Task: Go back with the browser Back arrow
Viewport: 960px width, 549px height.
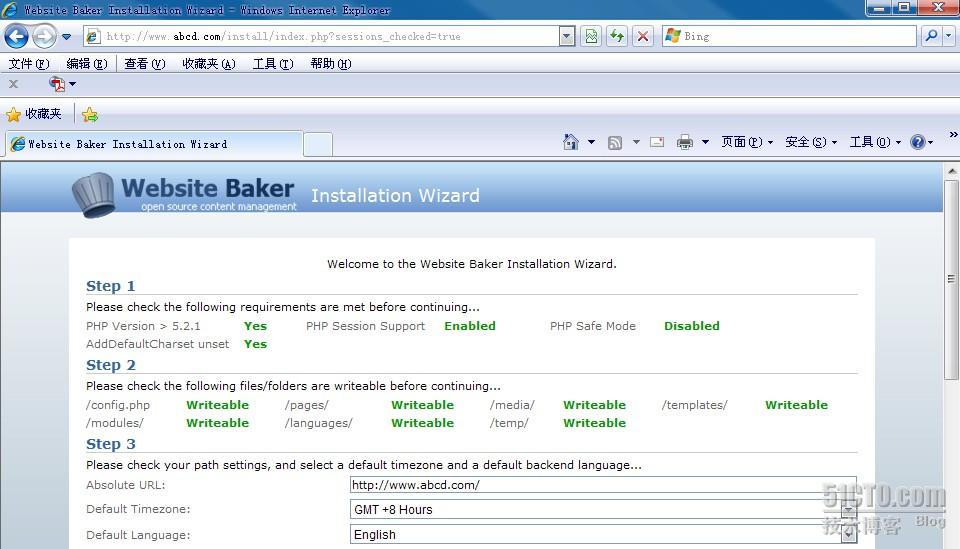Action: point(17,37)
